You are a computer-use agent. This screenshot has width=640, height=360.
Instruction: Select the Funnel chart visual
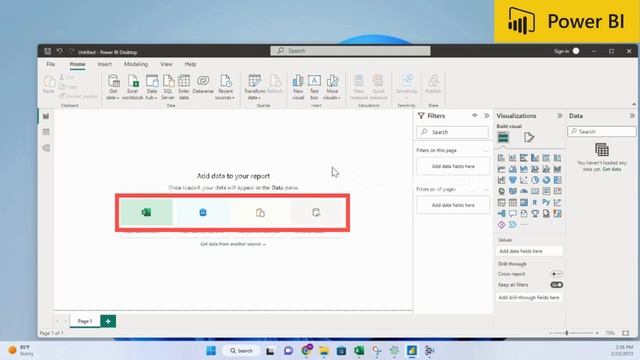click(513, 180)
